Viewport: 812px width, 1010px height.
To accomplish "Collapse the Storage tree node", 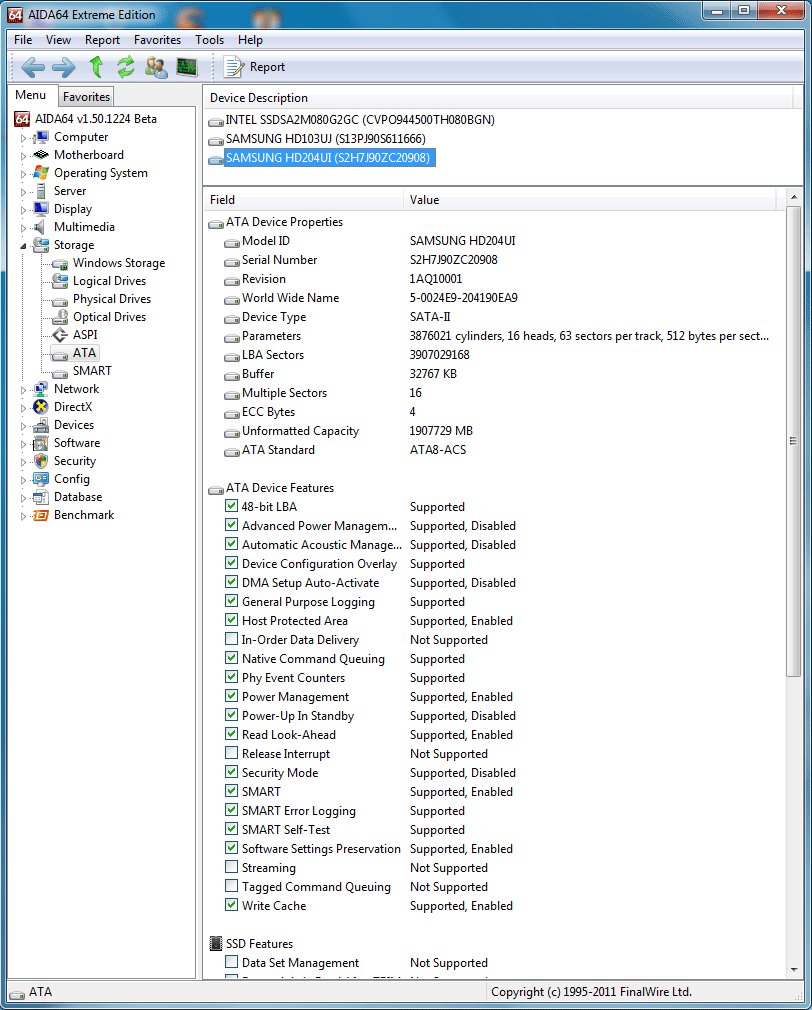I will coord(23,245).
